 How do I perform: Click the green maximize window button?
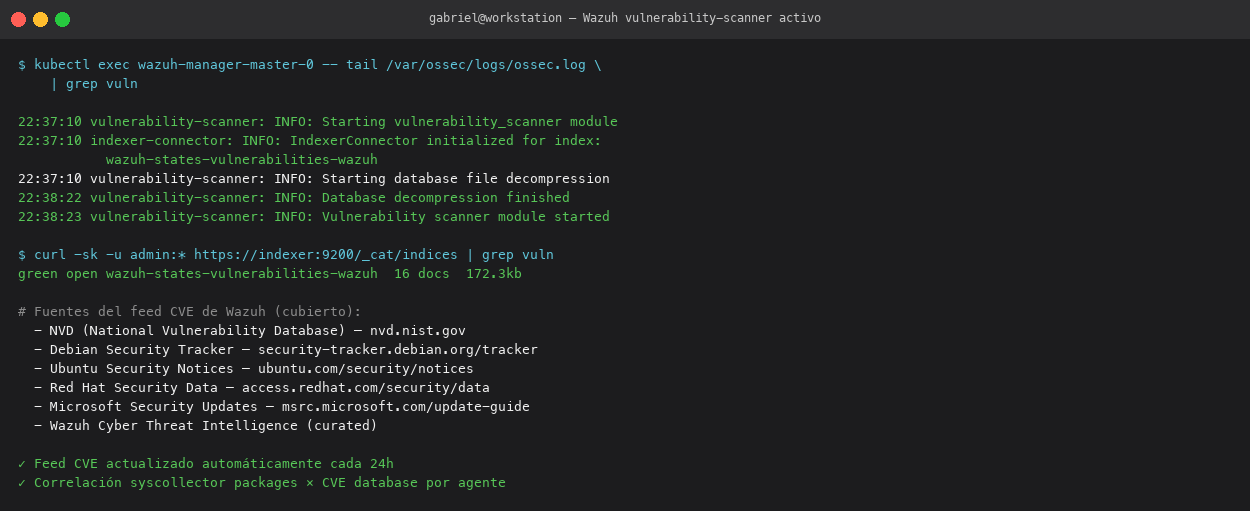click(x=62, y=19)
